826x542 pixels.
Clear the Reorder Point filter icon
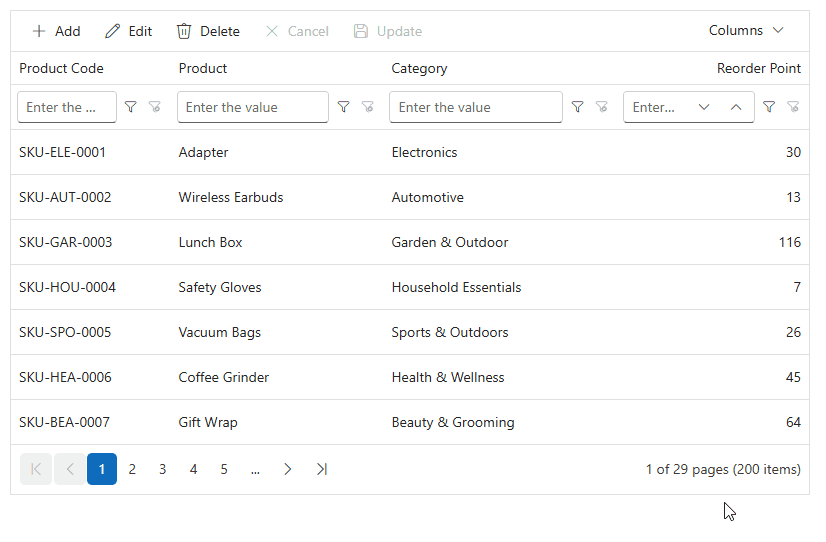(793, 107)
